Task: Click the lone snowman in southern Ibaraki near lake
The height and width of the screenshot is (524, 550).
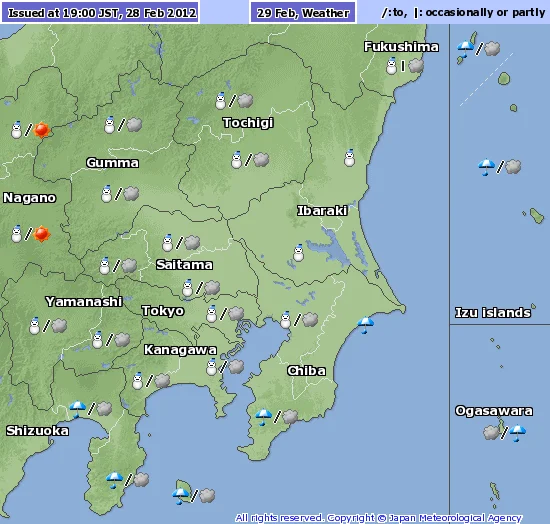Action: tap(299, 253)
